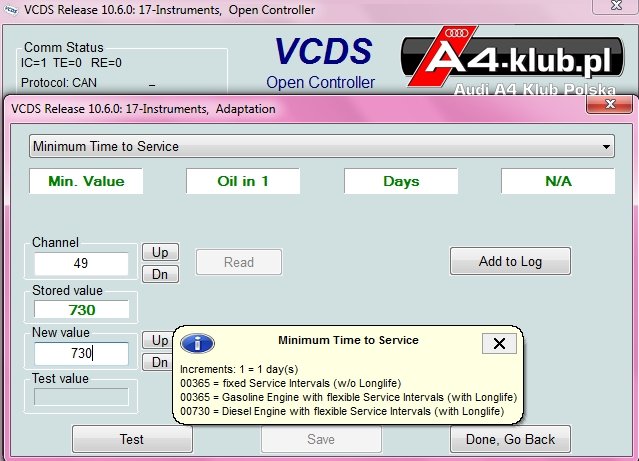Image resolution: width=639 pixels, height=461 pixels.
Task: Increase Channel number with Up button
Action: (160, 252)
